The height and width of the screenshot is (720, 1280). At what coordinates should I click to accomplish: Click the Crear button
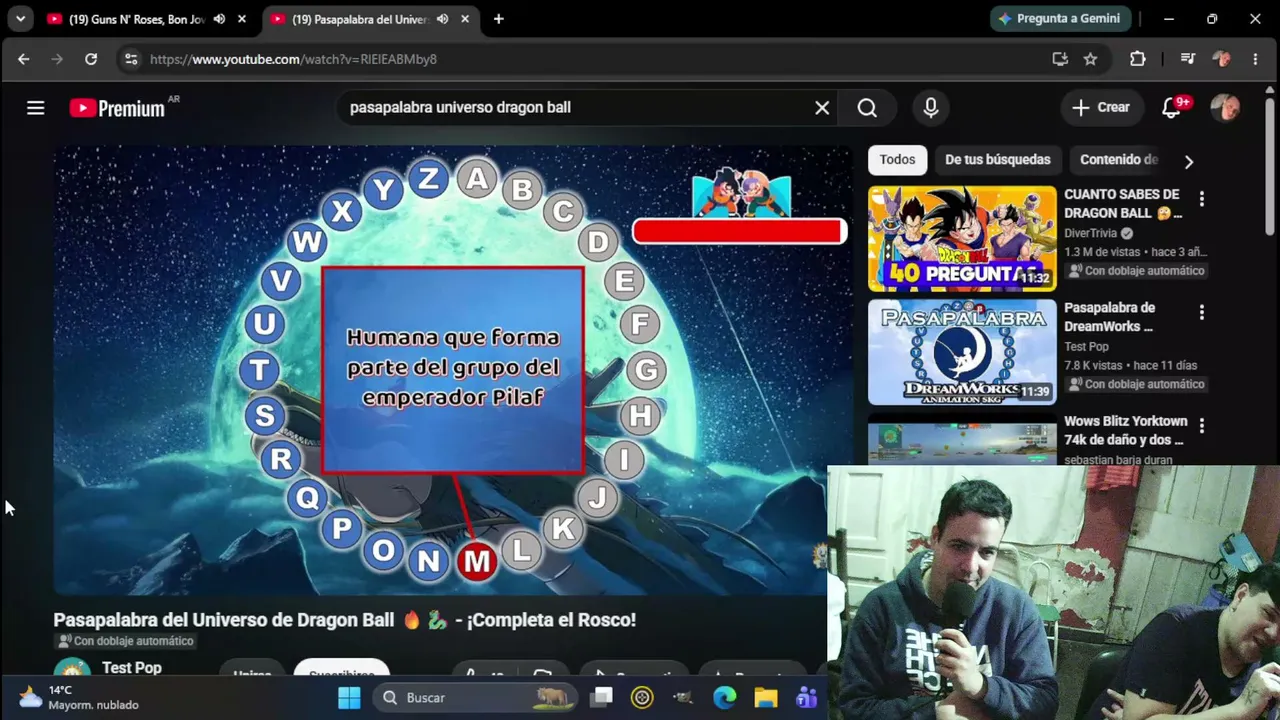tap(1101, 107)
